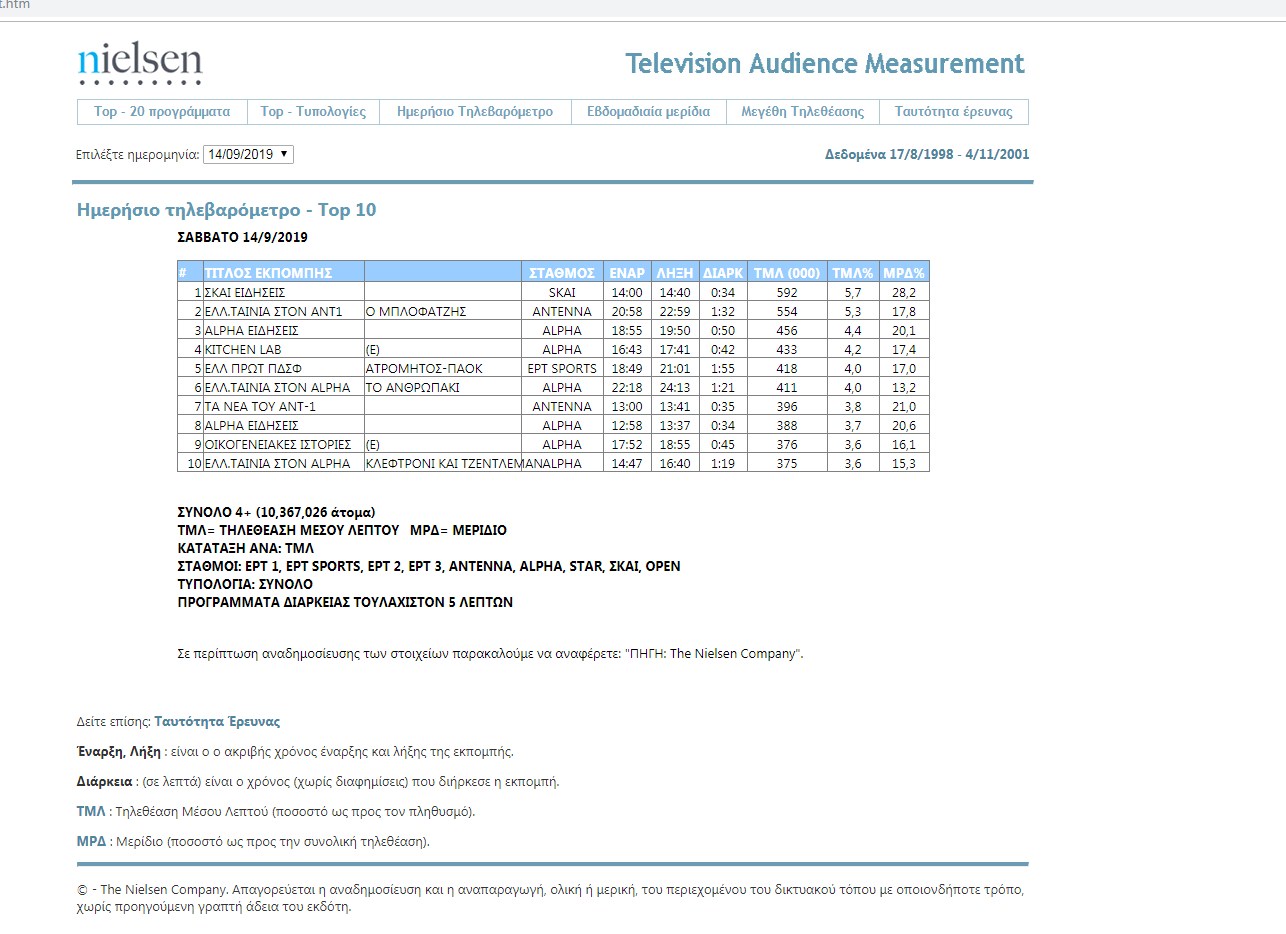Viewport: 1286px width, 934px height.
Task: Click Ταυτότητα έρευνας navigation tab
Action: pyautogui.click(x=953, y=112)
